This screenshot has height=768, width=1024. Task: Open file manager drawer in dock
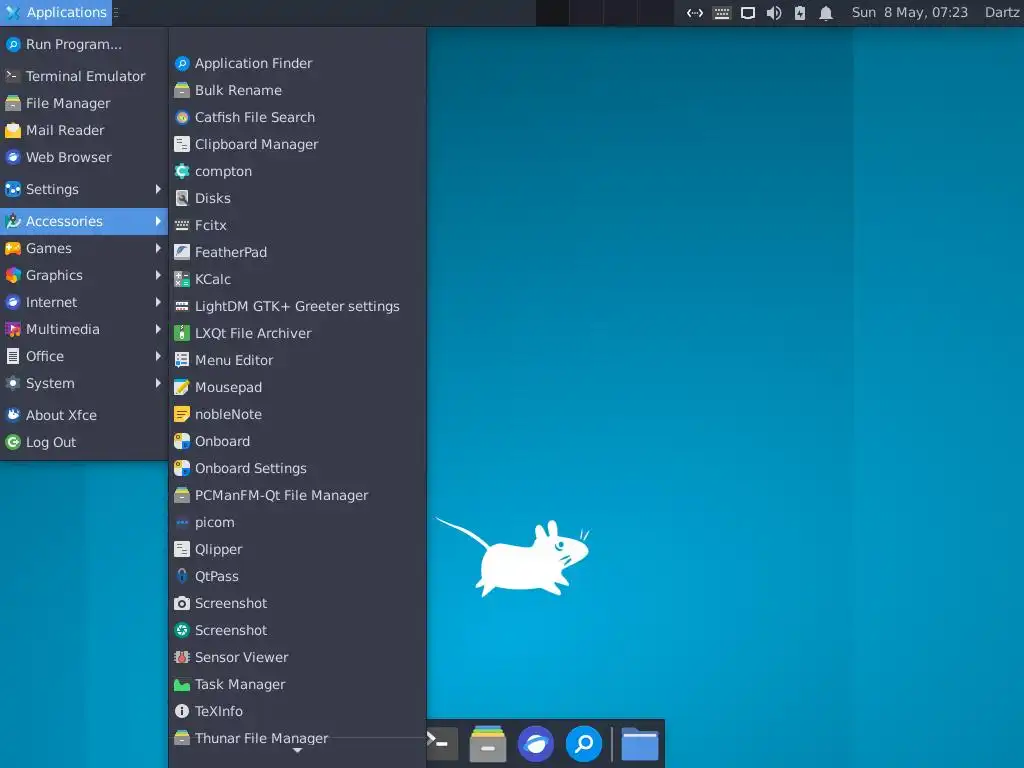point(488,744)
